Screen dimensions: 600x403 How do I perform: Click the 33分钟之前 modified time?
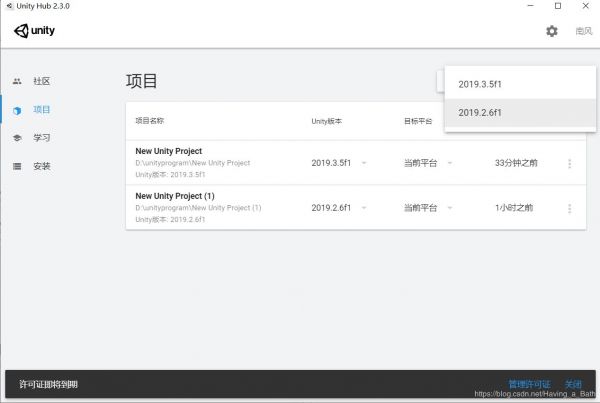[x=516, y=163]
